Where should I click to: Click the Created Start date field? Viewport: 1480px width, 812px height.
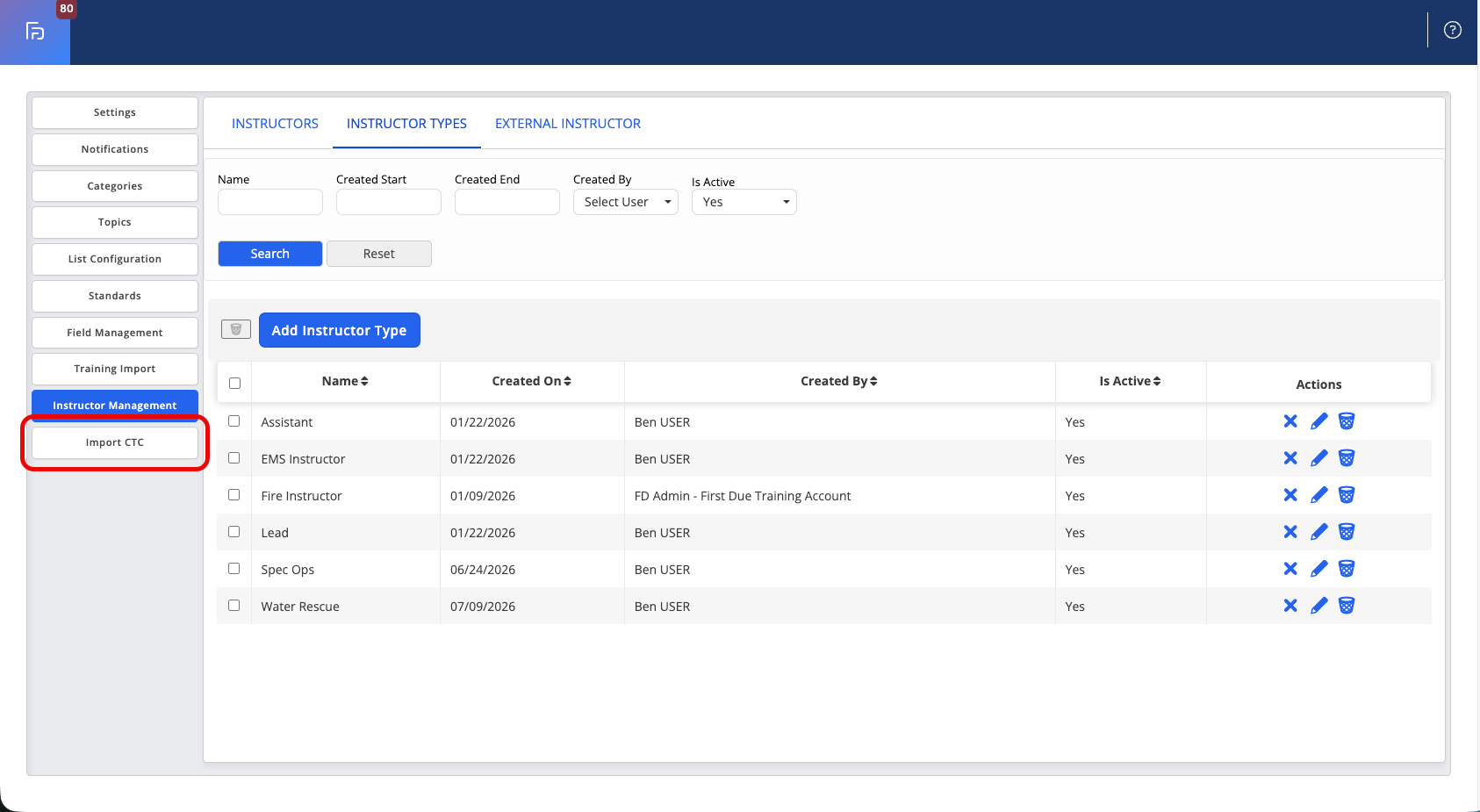coord(389,202)
